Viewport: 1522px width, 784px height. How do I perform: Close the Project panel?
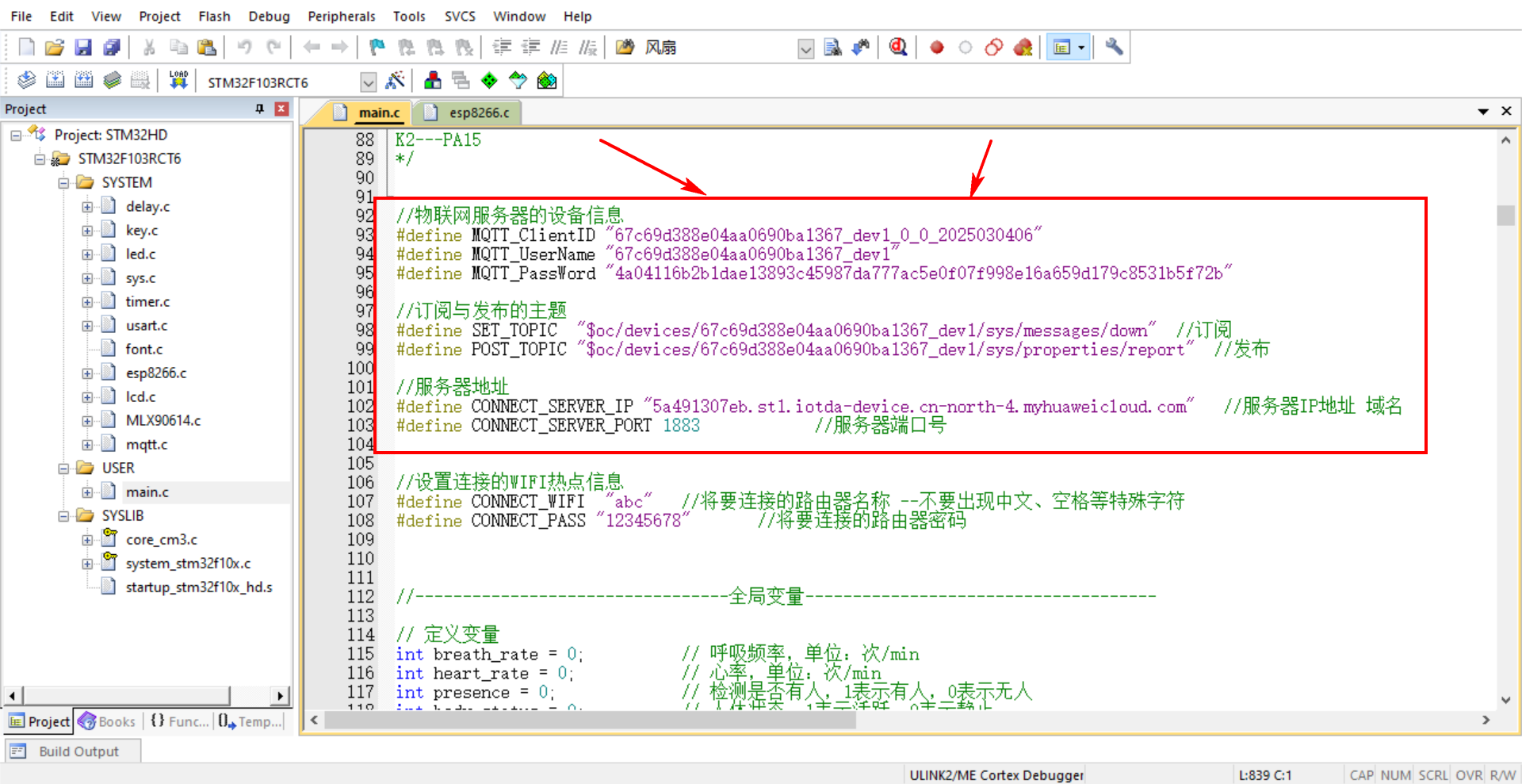tap(281, 109)
